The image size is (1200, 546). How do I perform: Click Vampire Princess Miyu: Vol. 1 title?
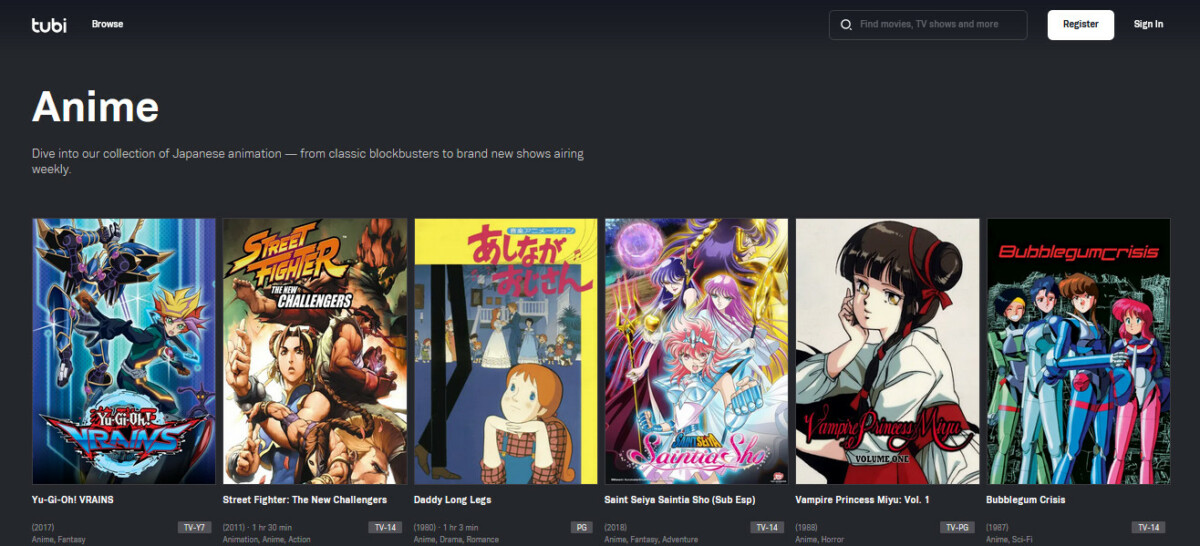861,500
